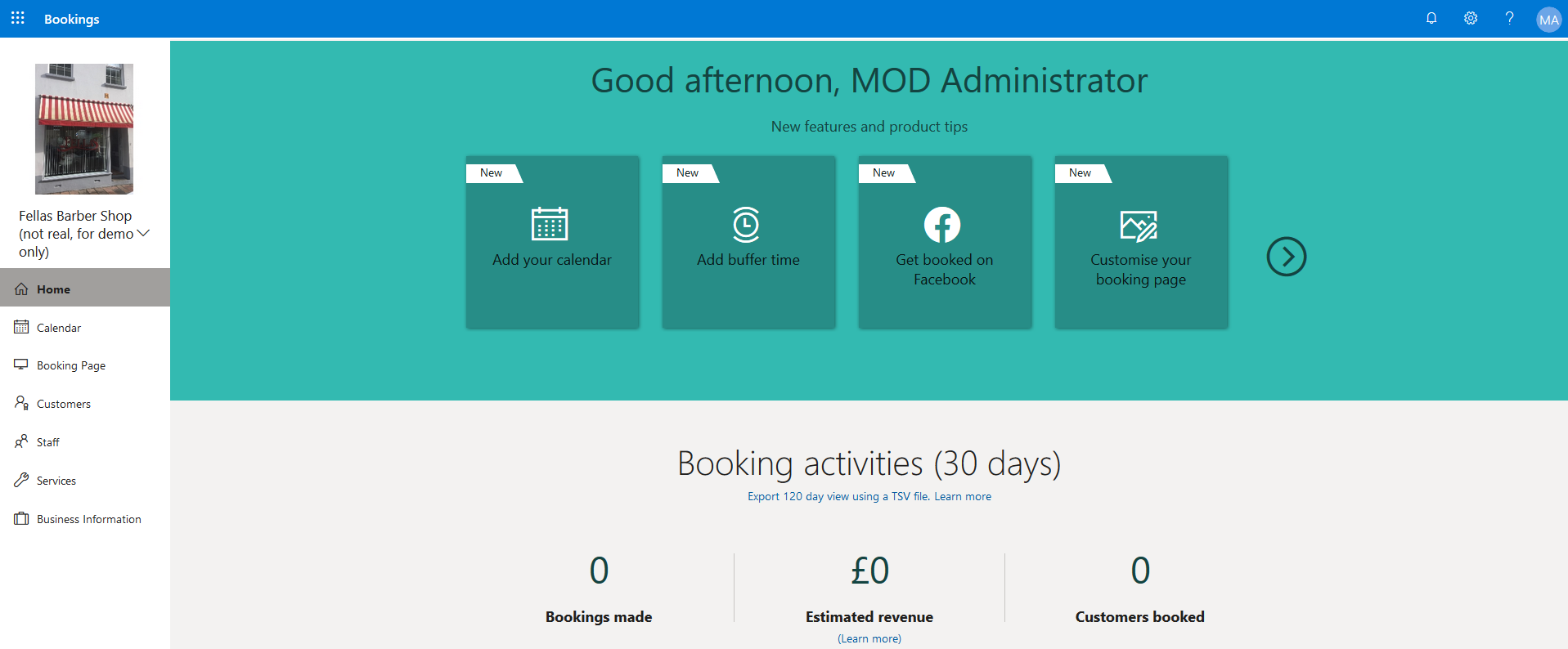Click the picture-edit icon on Customise card

(x=1139, y=226)
